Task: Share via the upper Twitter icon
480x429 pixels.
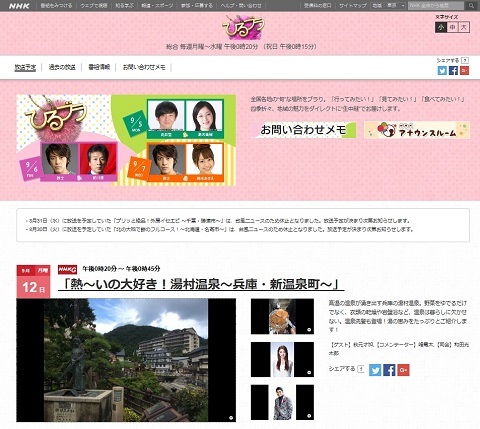Action: click(x=442, y=70)
